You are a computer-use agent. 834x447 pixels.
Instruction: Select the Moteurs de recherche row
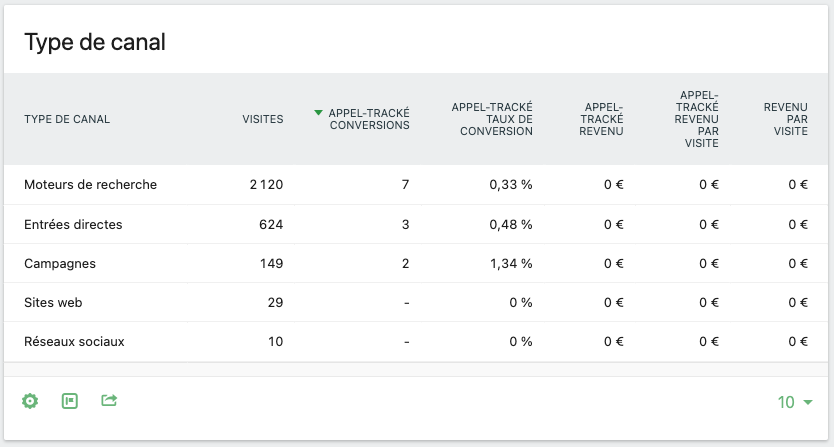tap(416, 185)
